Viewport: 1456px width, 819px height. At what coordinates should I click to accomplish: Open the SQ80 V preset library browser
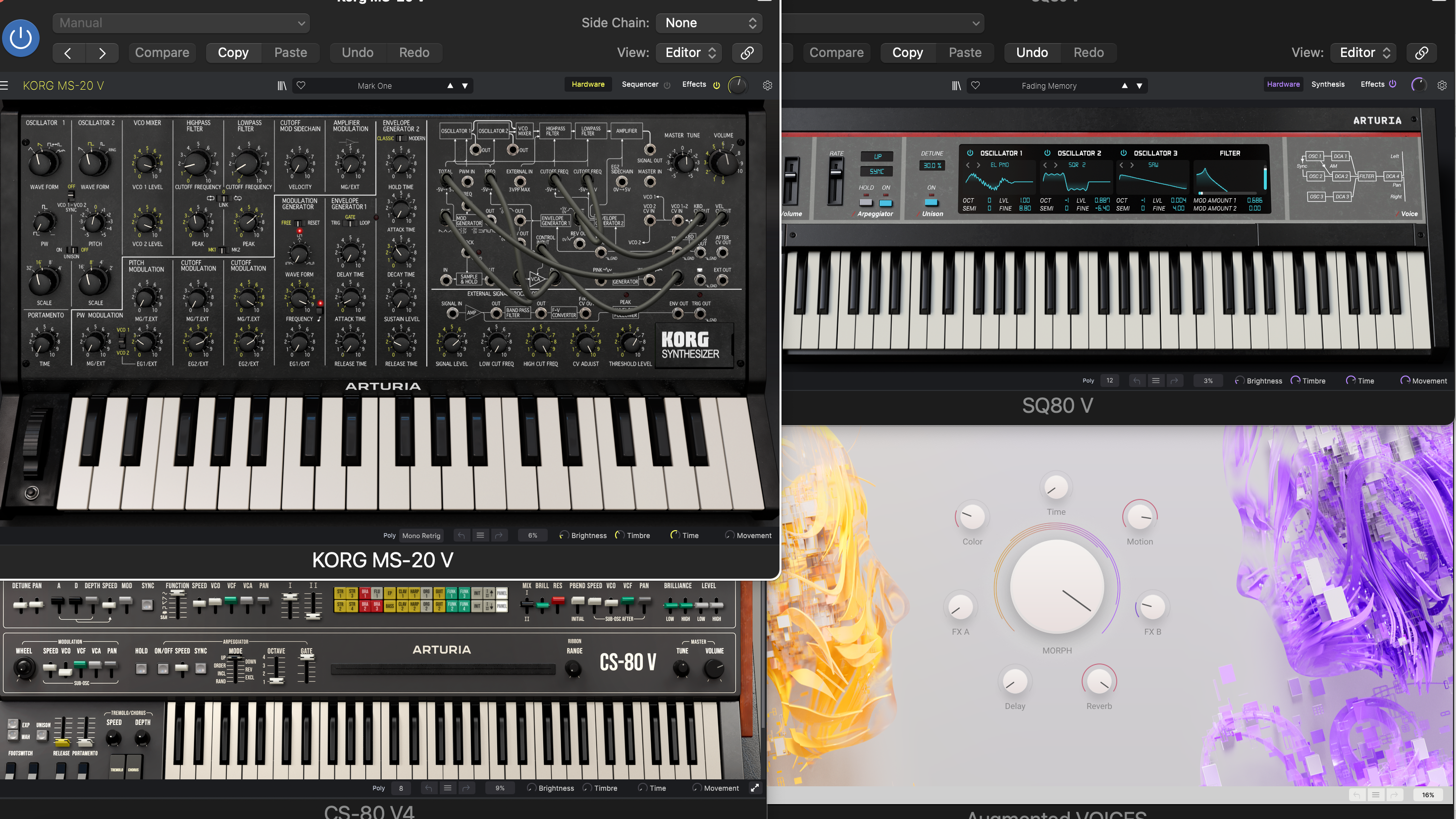point(956,85)
